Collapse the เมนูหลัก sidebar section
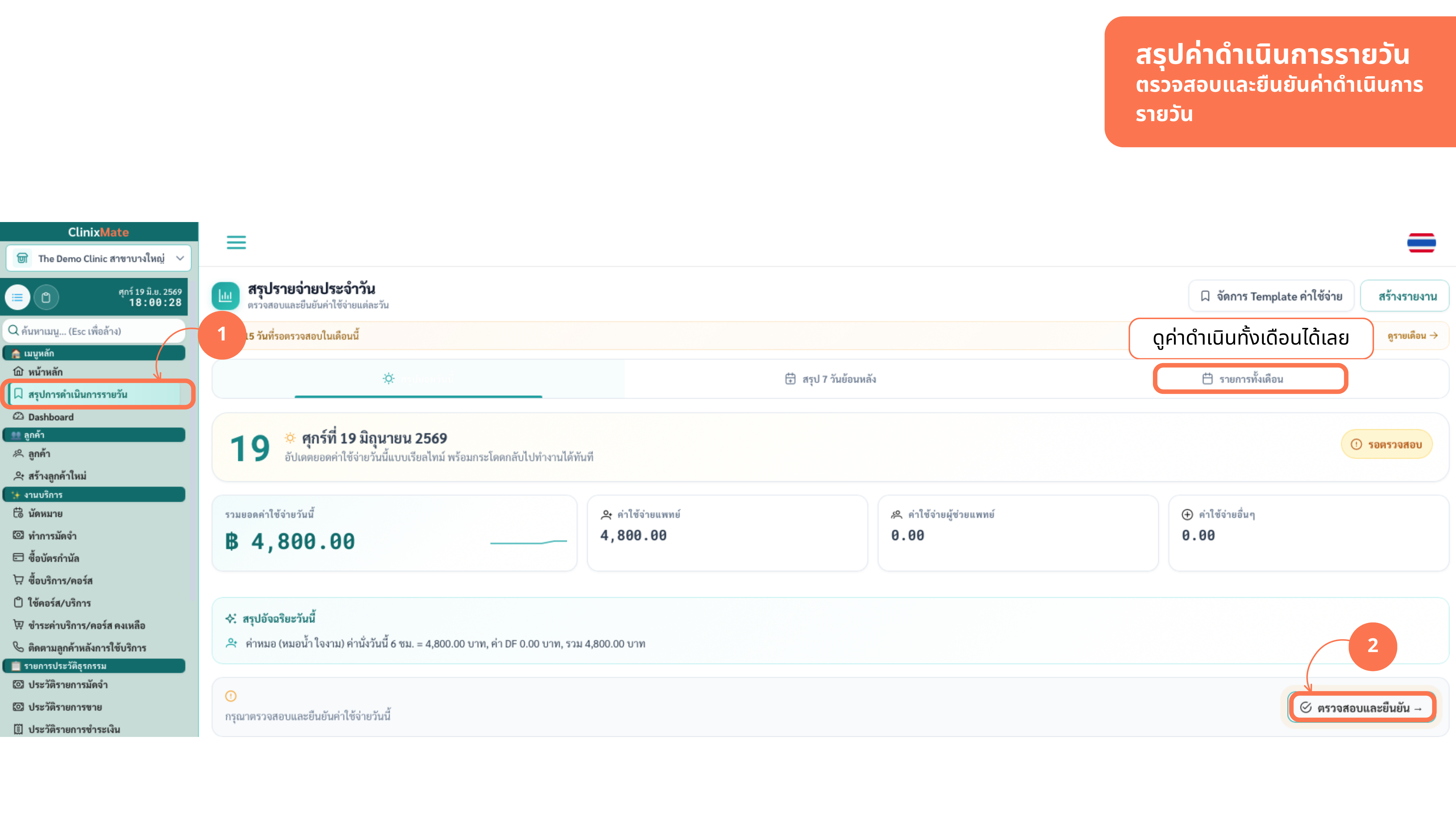This screenshot has width=1456, height=819. click(x=94, y=353)
